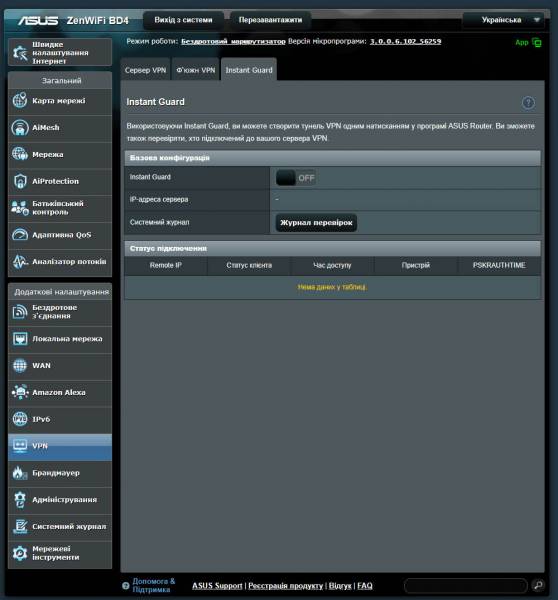This screenshot has height=600, width=558.
Task: Click the search magnifier icon at bottom
Action: click(538, 585)
